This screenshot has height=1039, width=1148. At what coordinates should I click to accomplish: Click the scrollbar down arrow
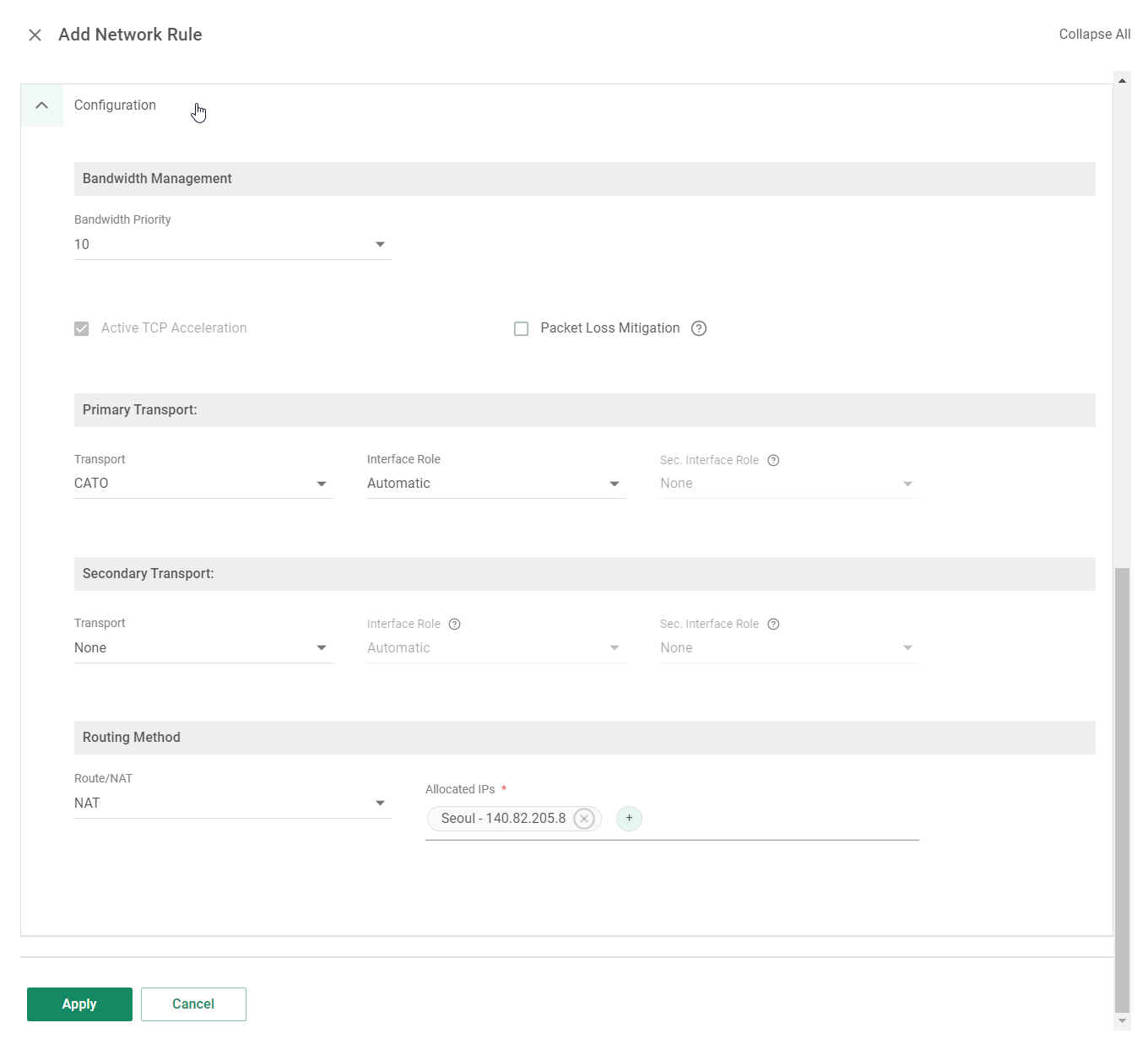(x=1123, y=1021)
